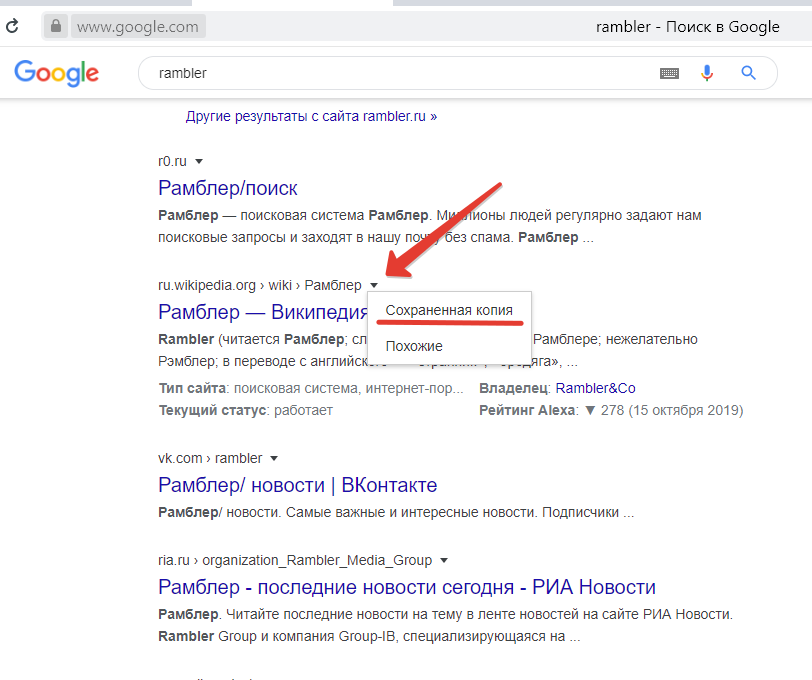The image size is (812, 680).
Task: Click the page reload icon
Action: coord(13,26)
